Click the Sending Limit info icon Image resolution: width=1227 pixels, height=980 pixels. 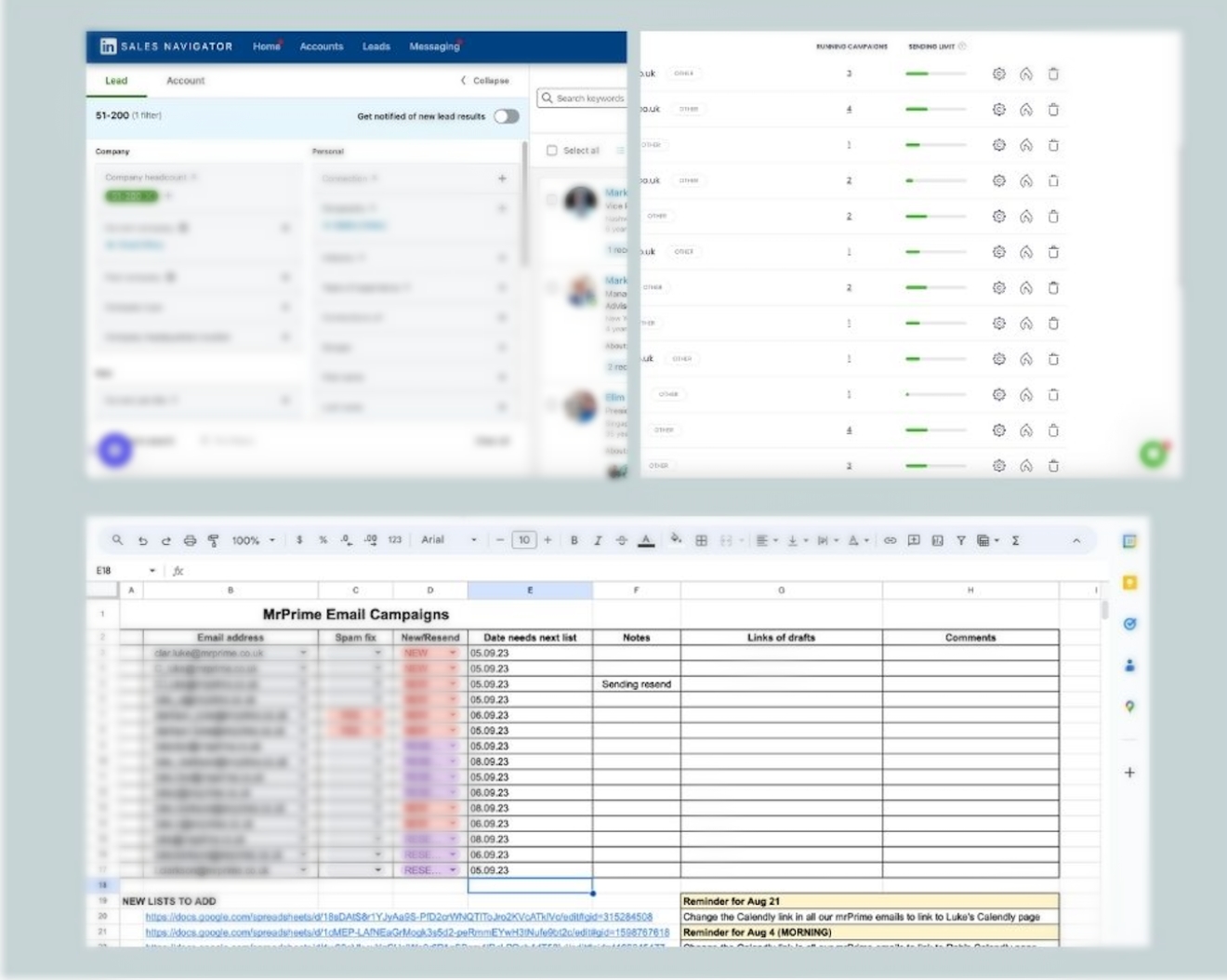(x=962, y=46)
